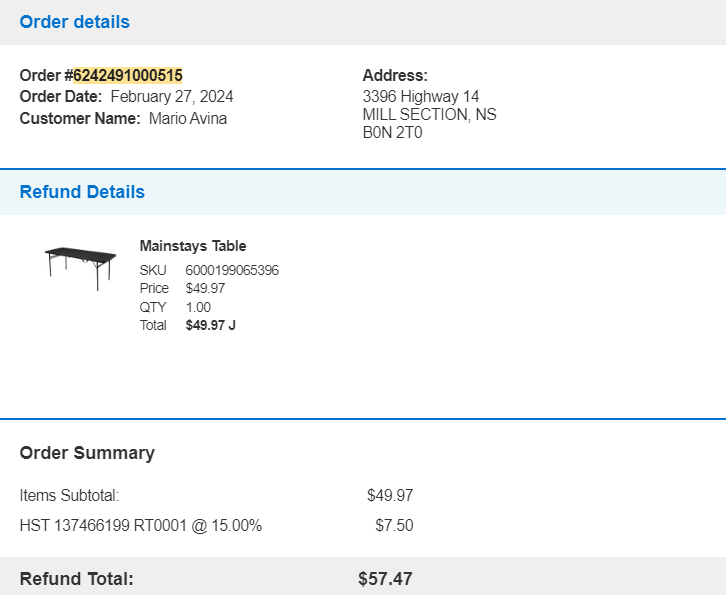Click the street line 3396 Highway 14
This screenshot has width=726, height=595.
pos(420,96)
